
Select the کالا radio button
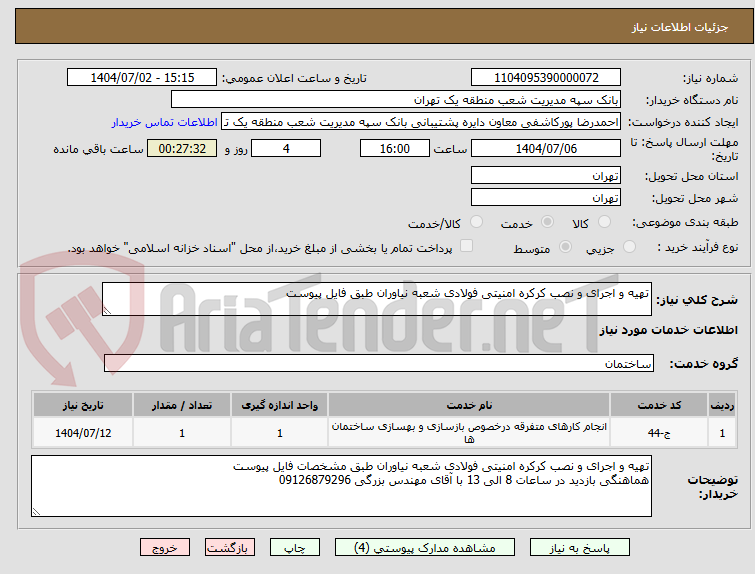(x=604, y=222)
